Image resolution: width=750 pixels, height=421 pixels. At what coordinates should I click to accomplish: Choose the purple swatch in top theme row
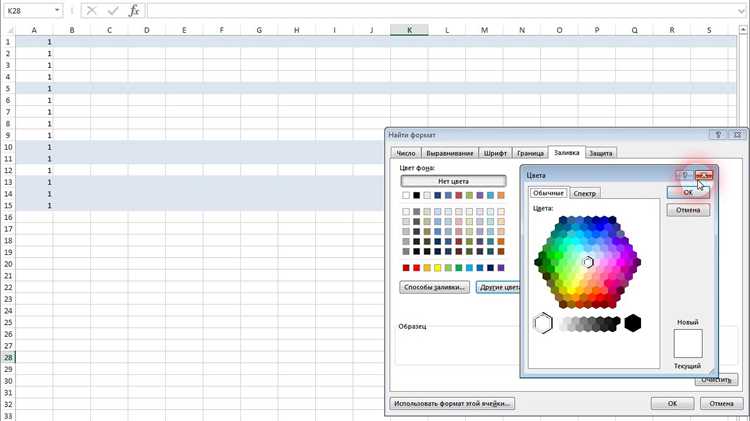click(x=480, y=195)
